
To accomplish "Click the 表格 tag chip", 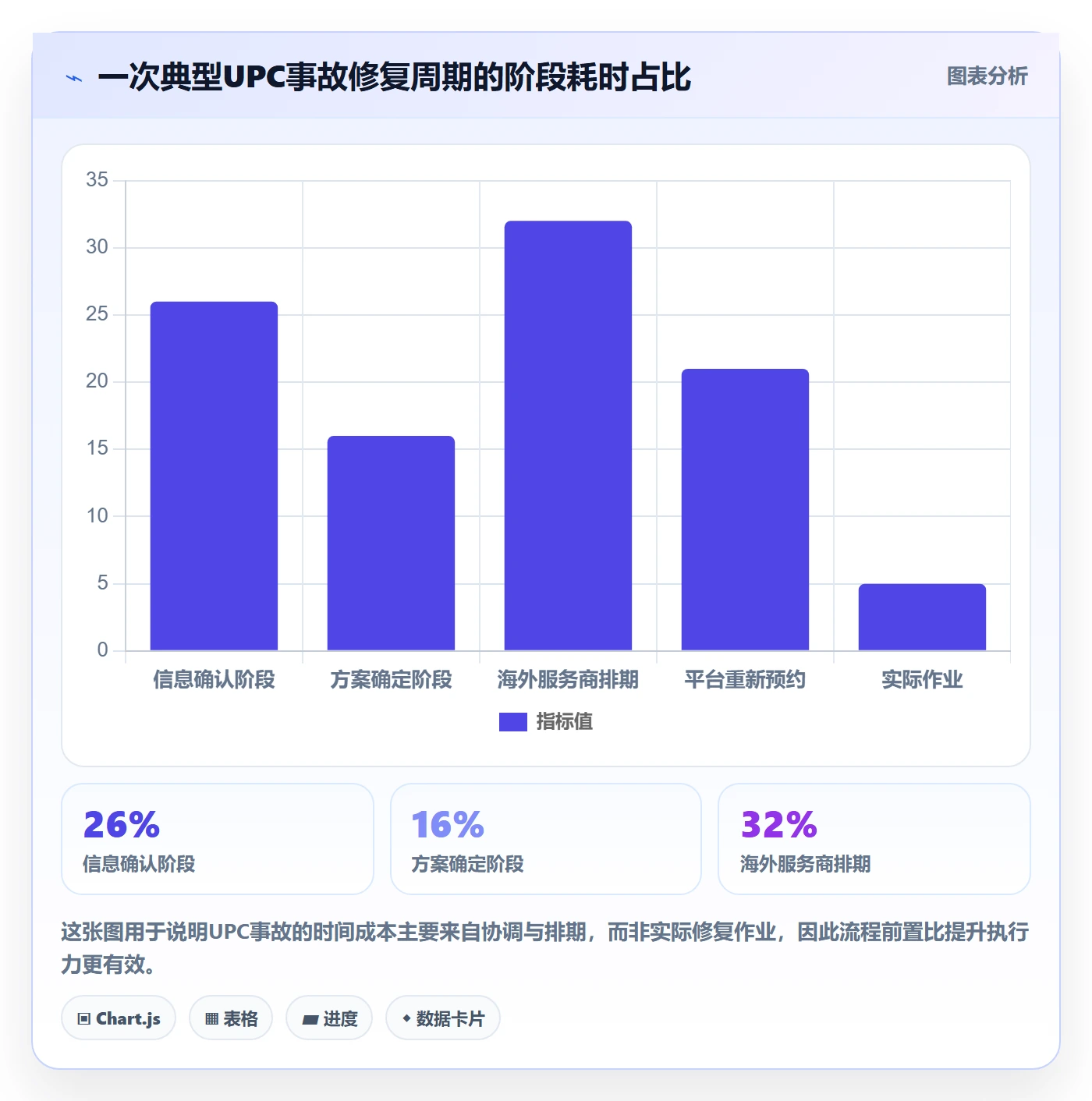I will tap(231, 1018).
